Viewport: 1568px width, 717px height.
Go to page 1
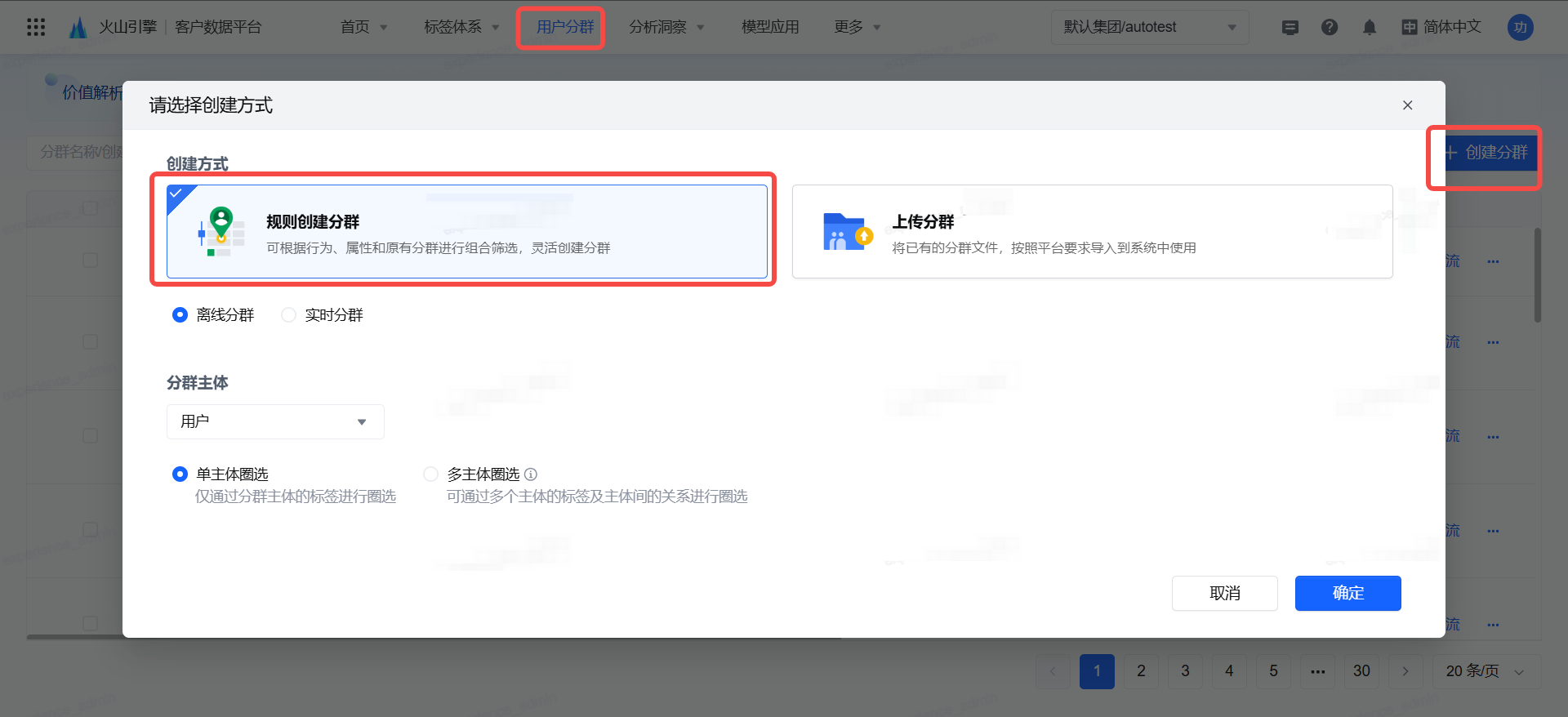pyautogui.click(x=1097, y=671)
